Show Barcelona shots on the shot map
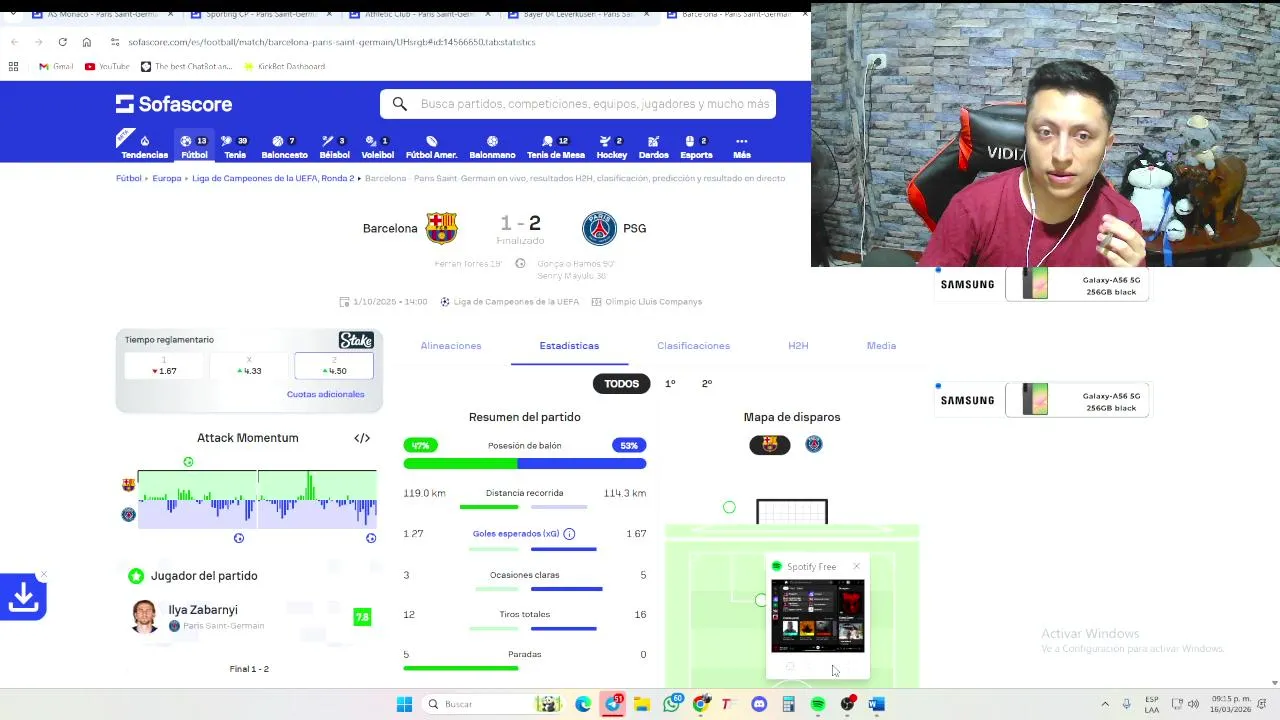1280x720 pixels. click(x=769, y=445)
